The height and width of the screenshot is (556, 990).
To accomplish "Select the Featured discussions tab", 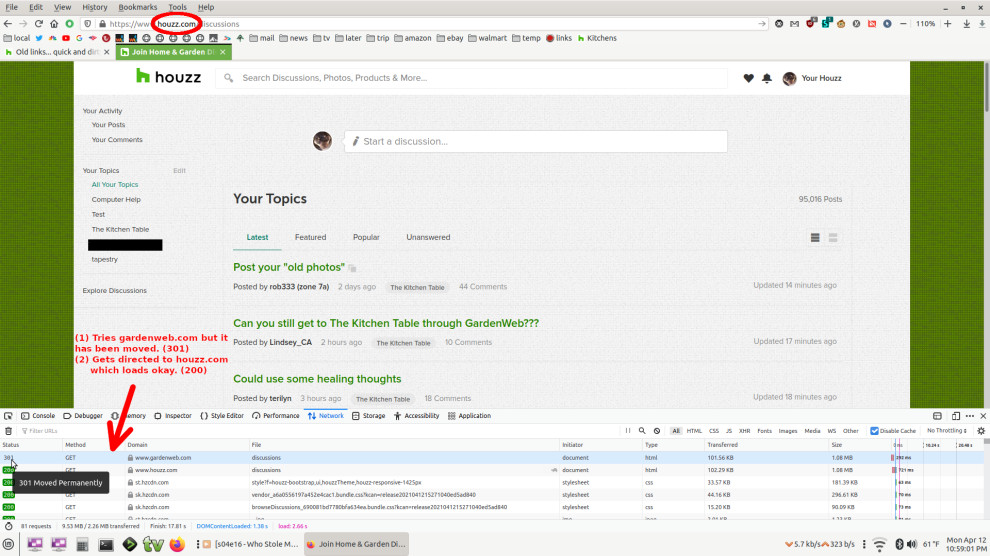I will tap(311, 237).
